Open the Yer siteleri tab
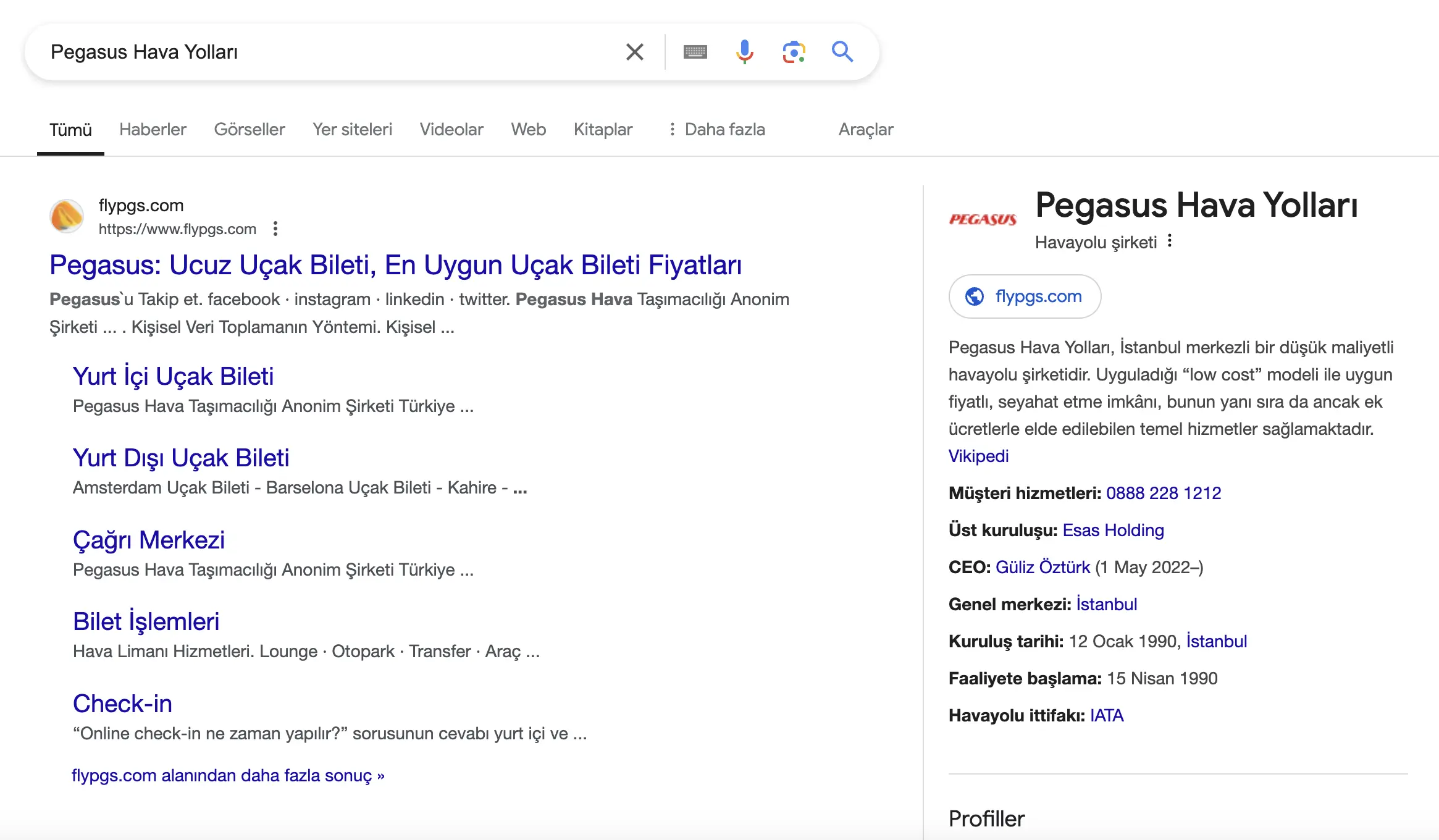Image resolution: width=1439 pixels, height=840 pixels. [352, 130]
